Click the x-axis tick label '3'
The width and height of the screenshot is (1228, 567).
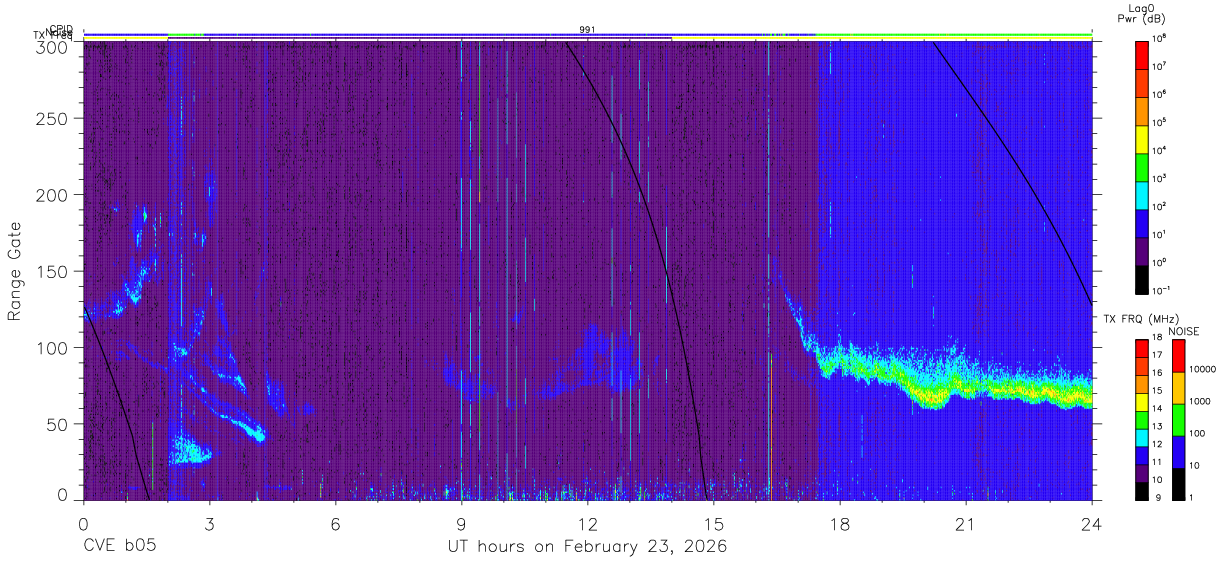(x=209, y=523)
